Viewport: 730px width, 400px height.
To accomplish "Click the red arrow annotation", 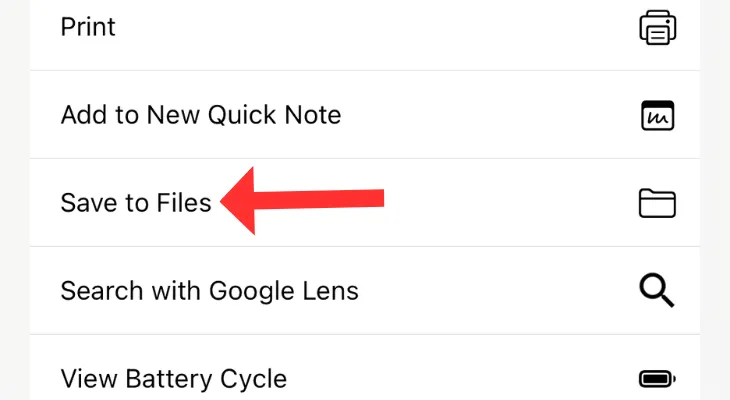I will click(x=302, y=201).
